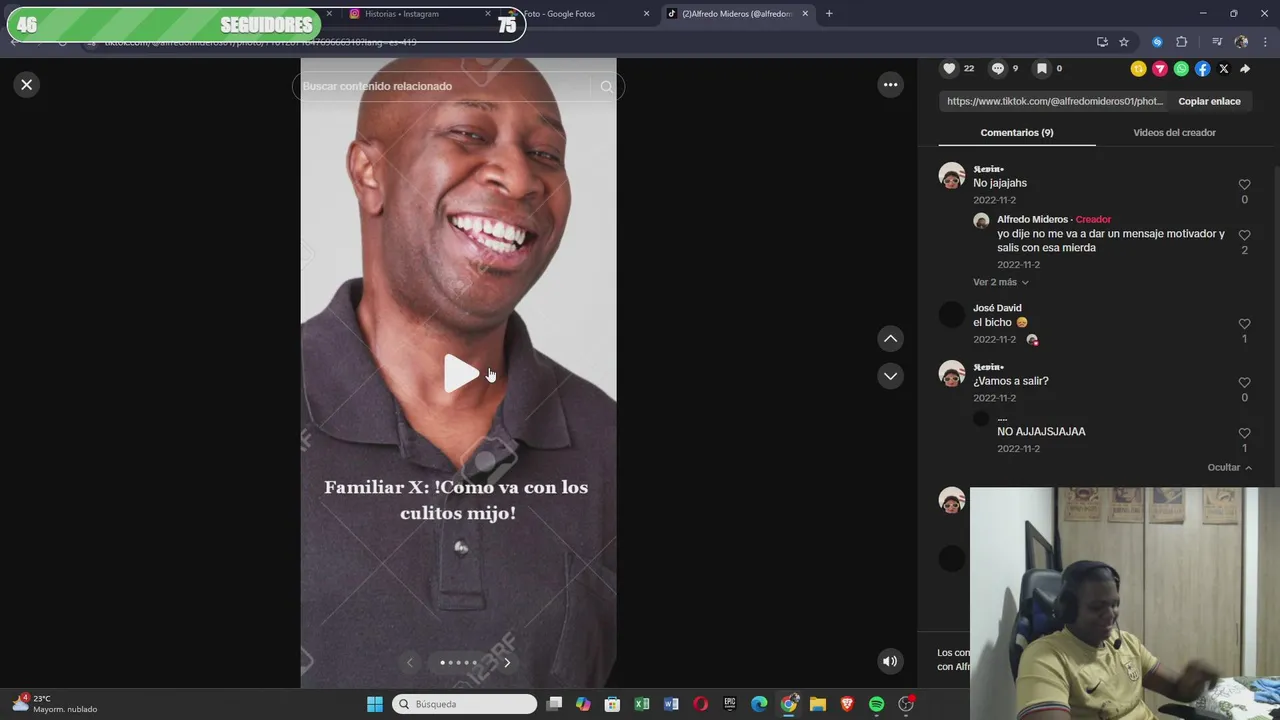Open the Extensions puzzle icon
This screenshot has width=1280, height=720.
click(x=1181, y=42)
